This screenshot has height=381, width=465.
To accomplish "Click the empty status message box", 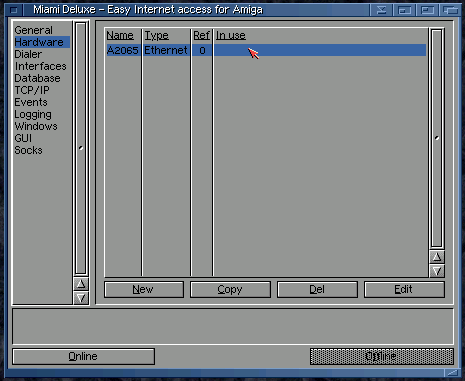I will pyautogui.click(x=233, y=326).
